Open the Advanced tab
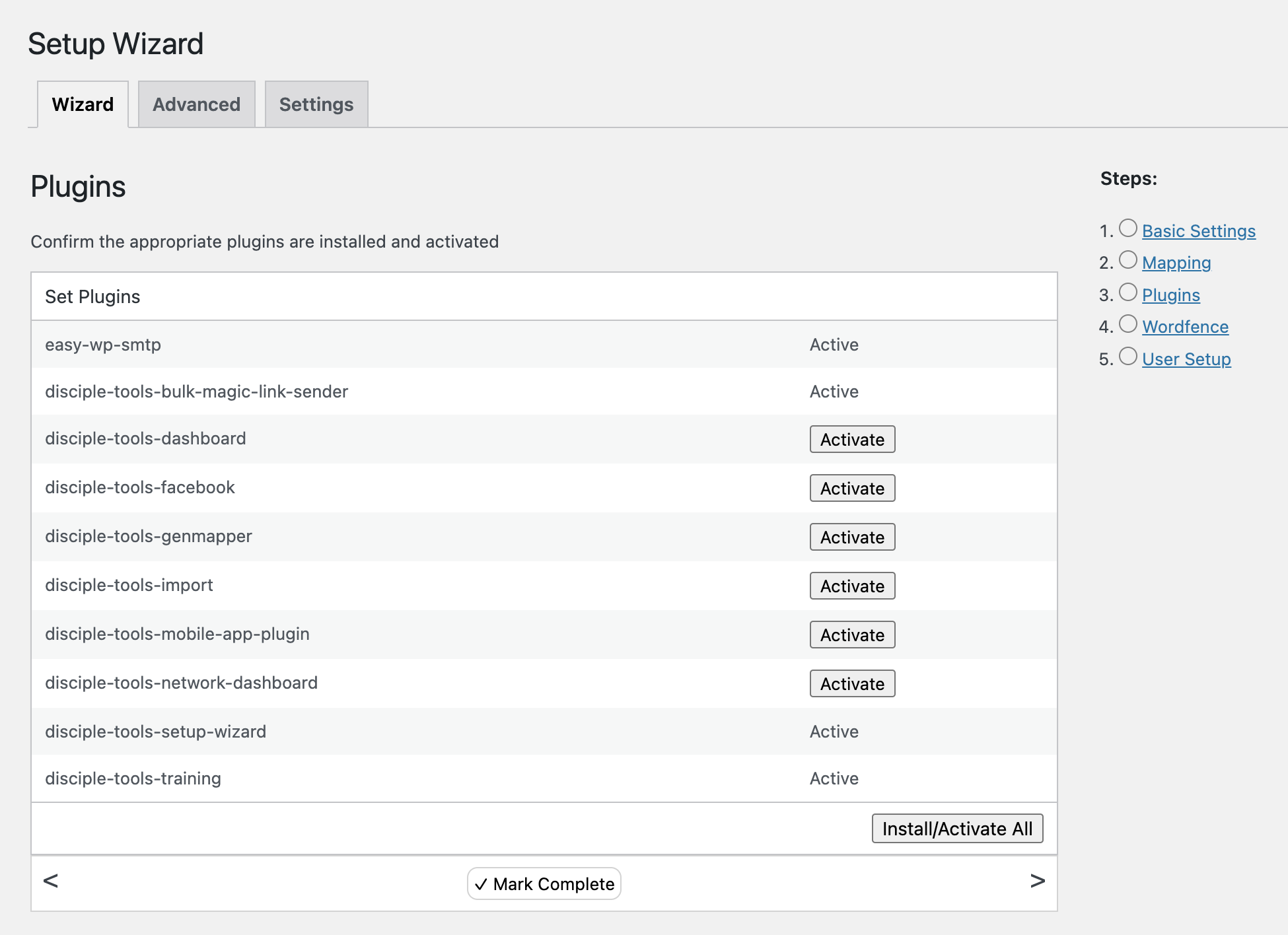 (x=197, y=104)
